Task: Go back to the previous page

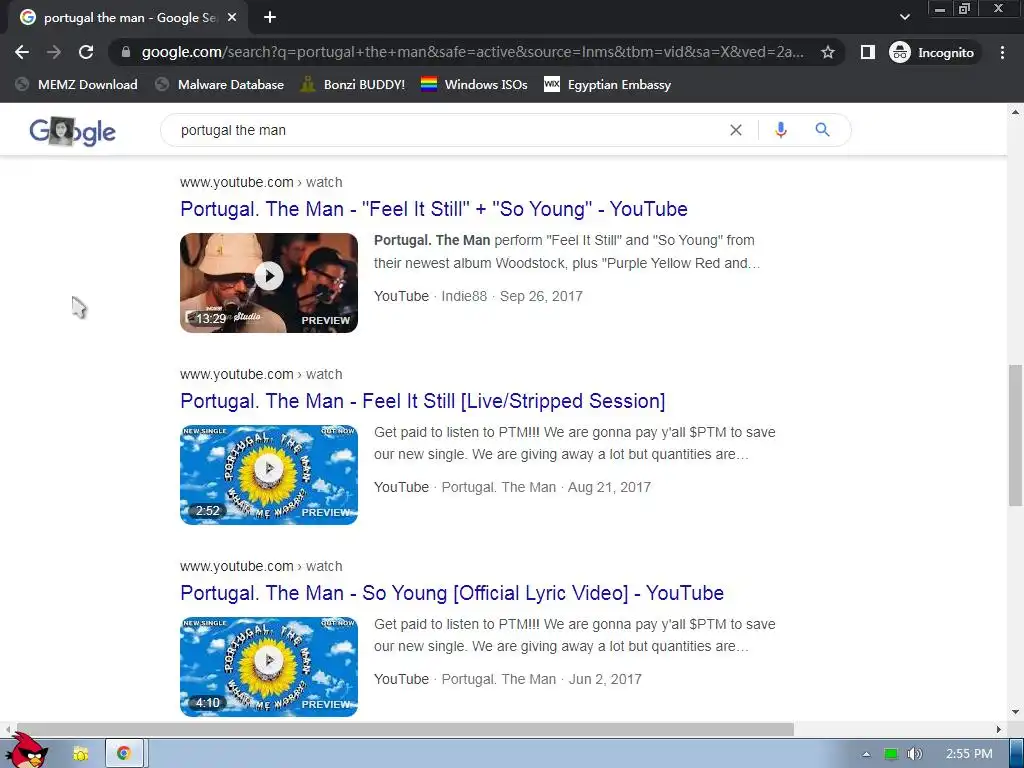Action: coord(22,52)
